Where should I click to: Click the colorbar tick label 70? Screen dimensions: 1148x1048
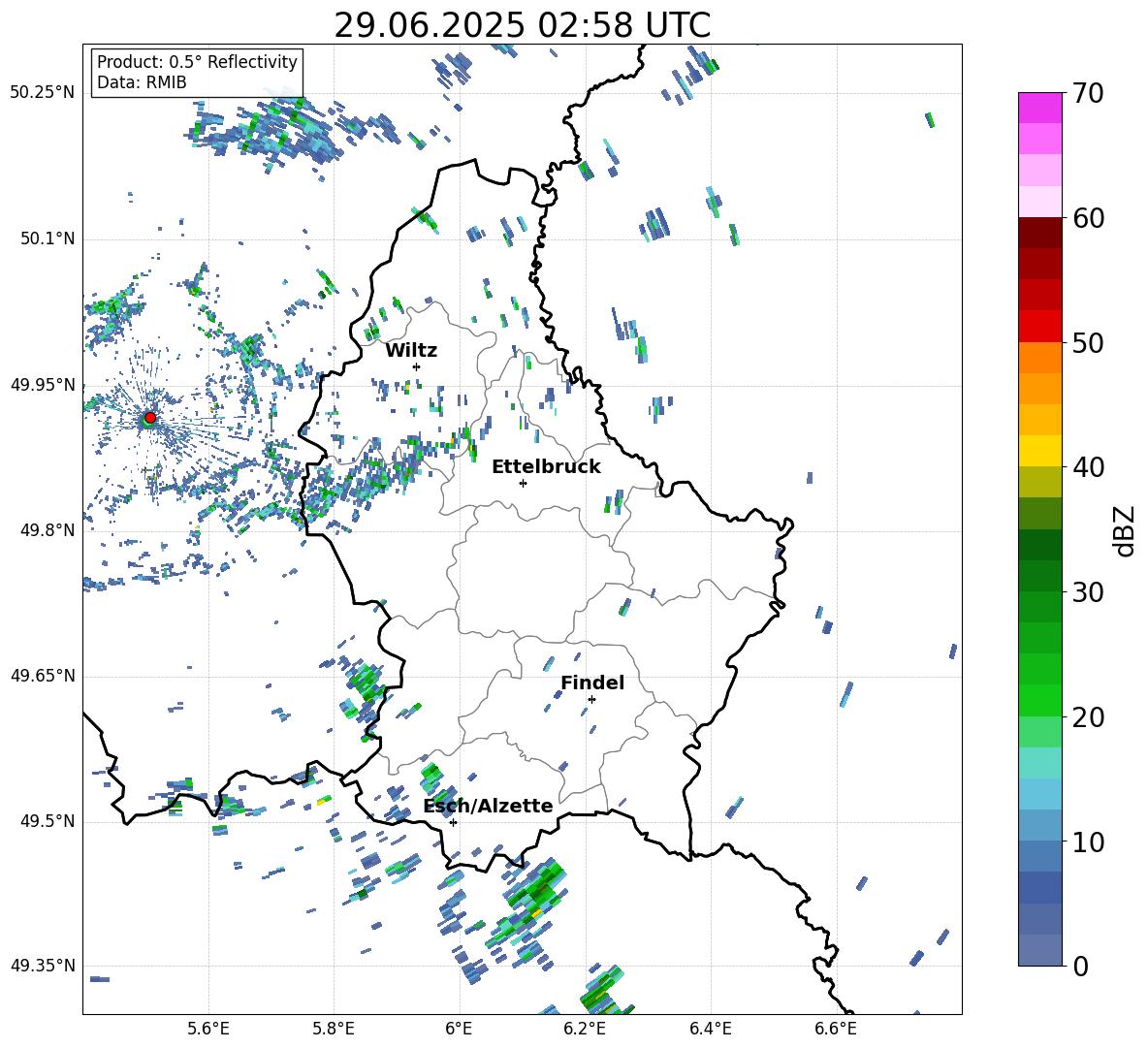tap(1088, 94)
